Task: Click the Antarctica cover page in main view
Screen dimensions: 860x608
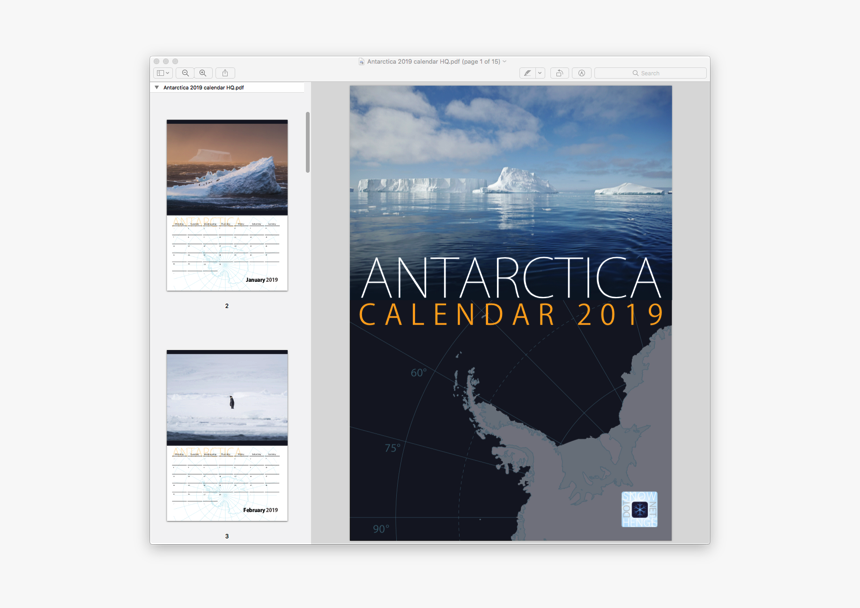Action: pos(511,313)
